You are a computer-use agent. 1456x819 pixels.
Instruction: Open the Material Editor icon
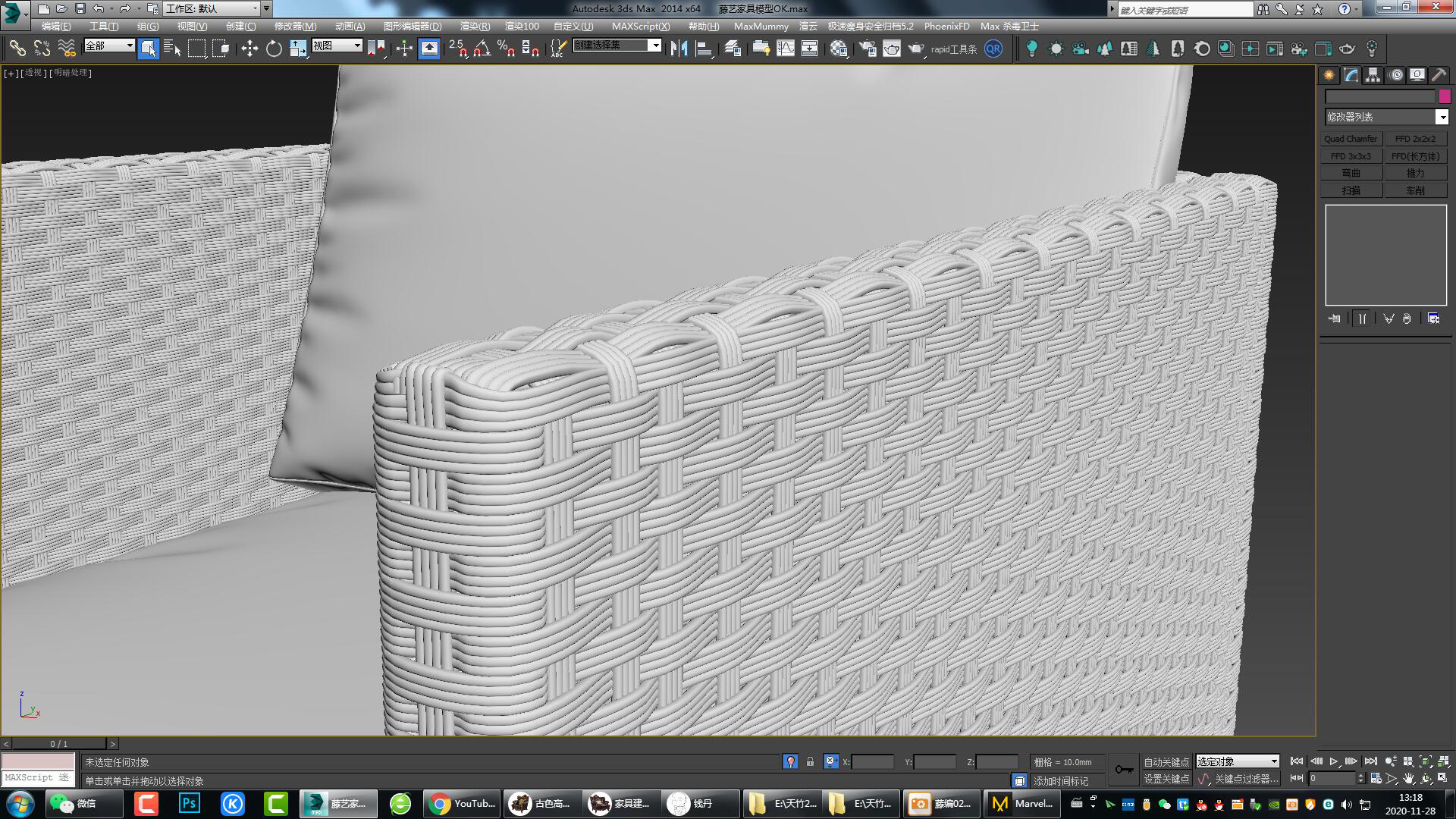(838, 49)
